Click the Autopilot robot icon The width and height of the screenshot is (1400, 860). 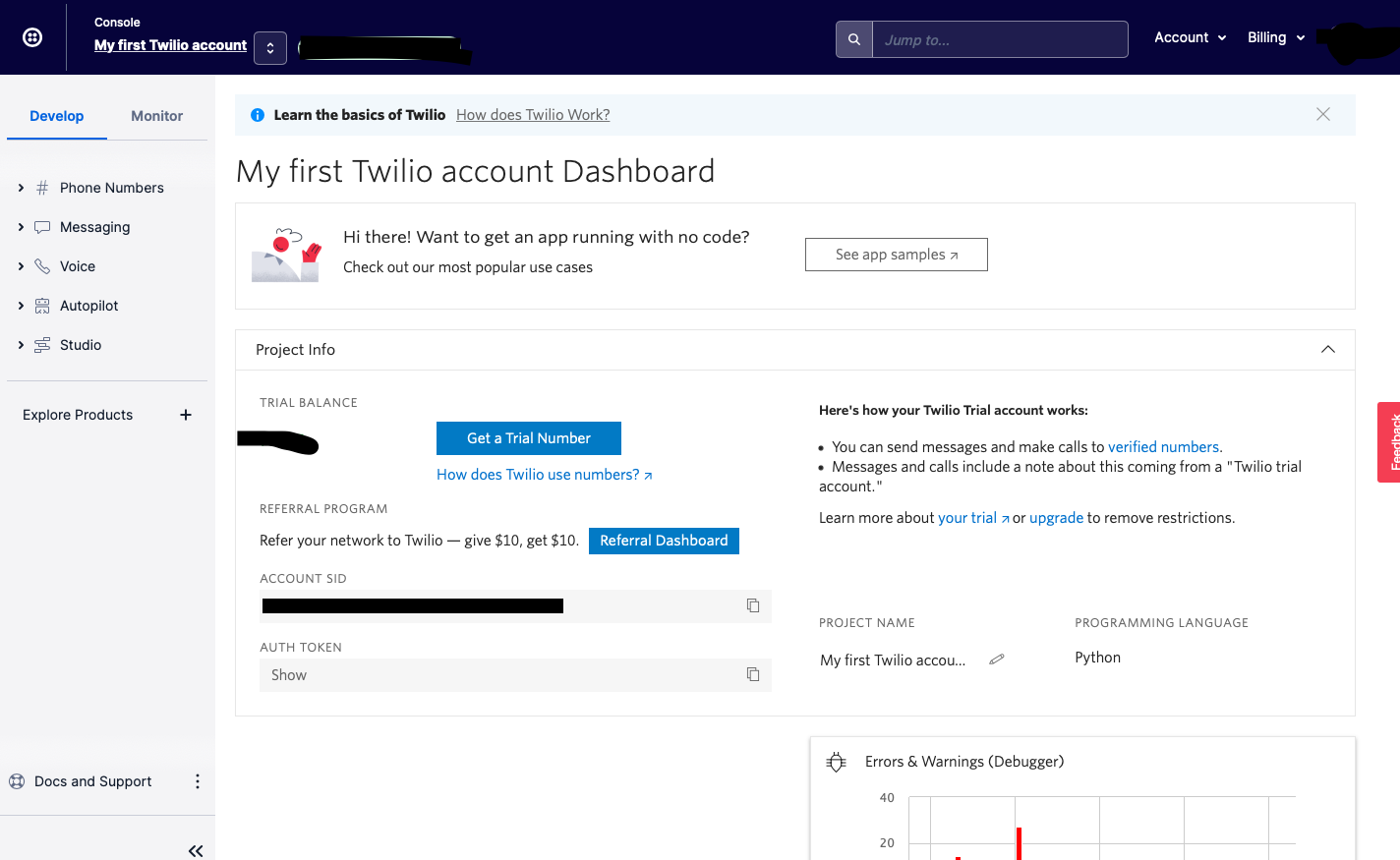coord(42,306)
